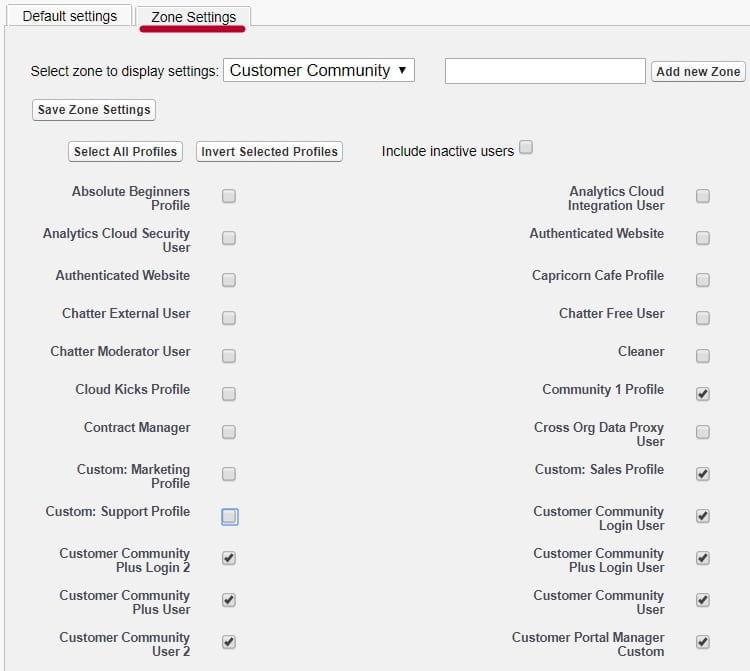Check the Custom: Marketing Profile checkbox
The width and height of the screenshot is (750, 671).
pos(229,474)
